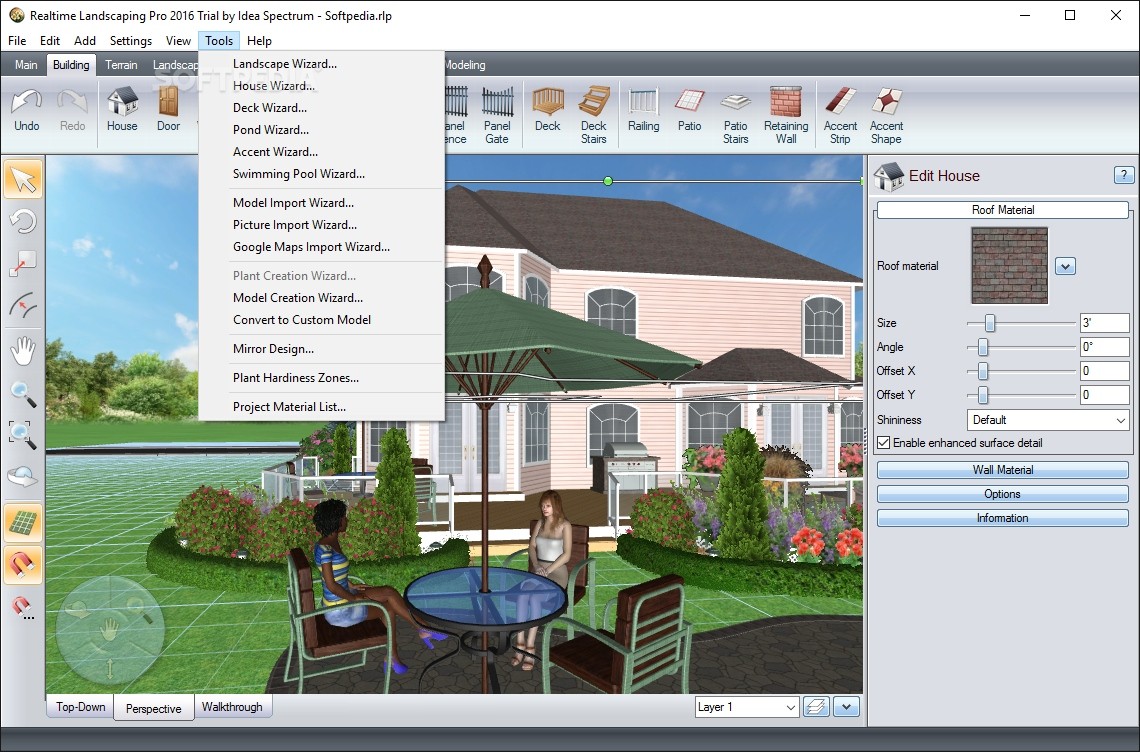Switch to Top-Down view tab
This screenshot has height=752, width=1140.
coord(81,707)
